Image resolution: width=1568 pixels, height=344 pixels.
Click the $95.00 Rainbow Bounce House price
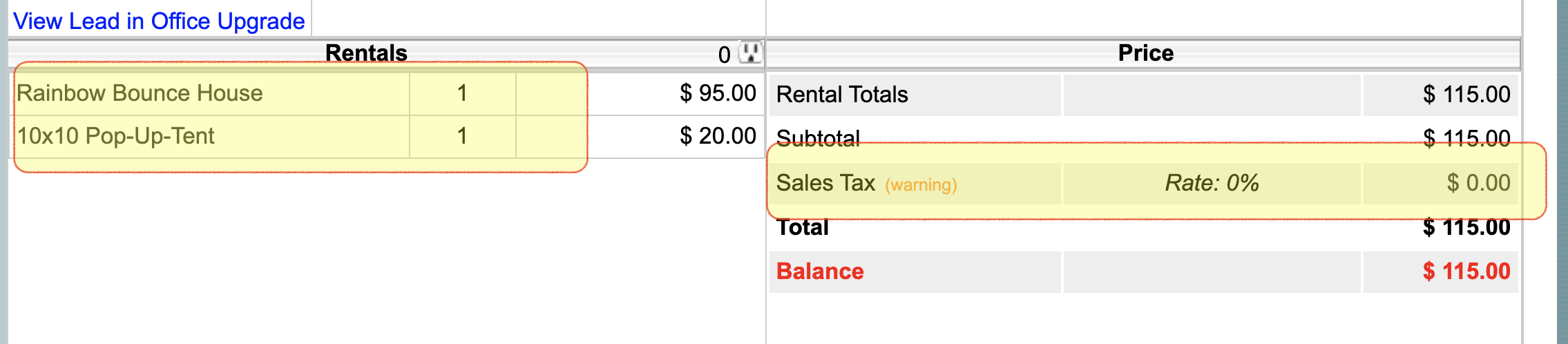tap(718, 93)
